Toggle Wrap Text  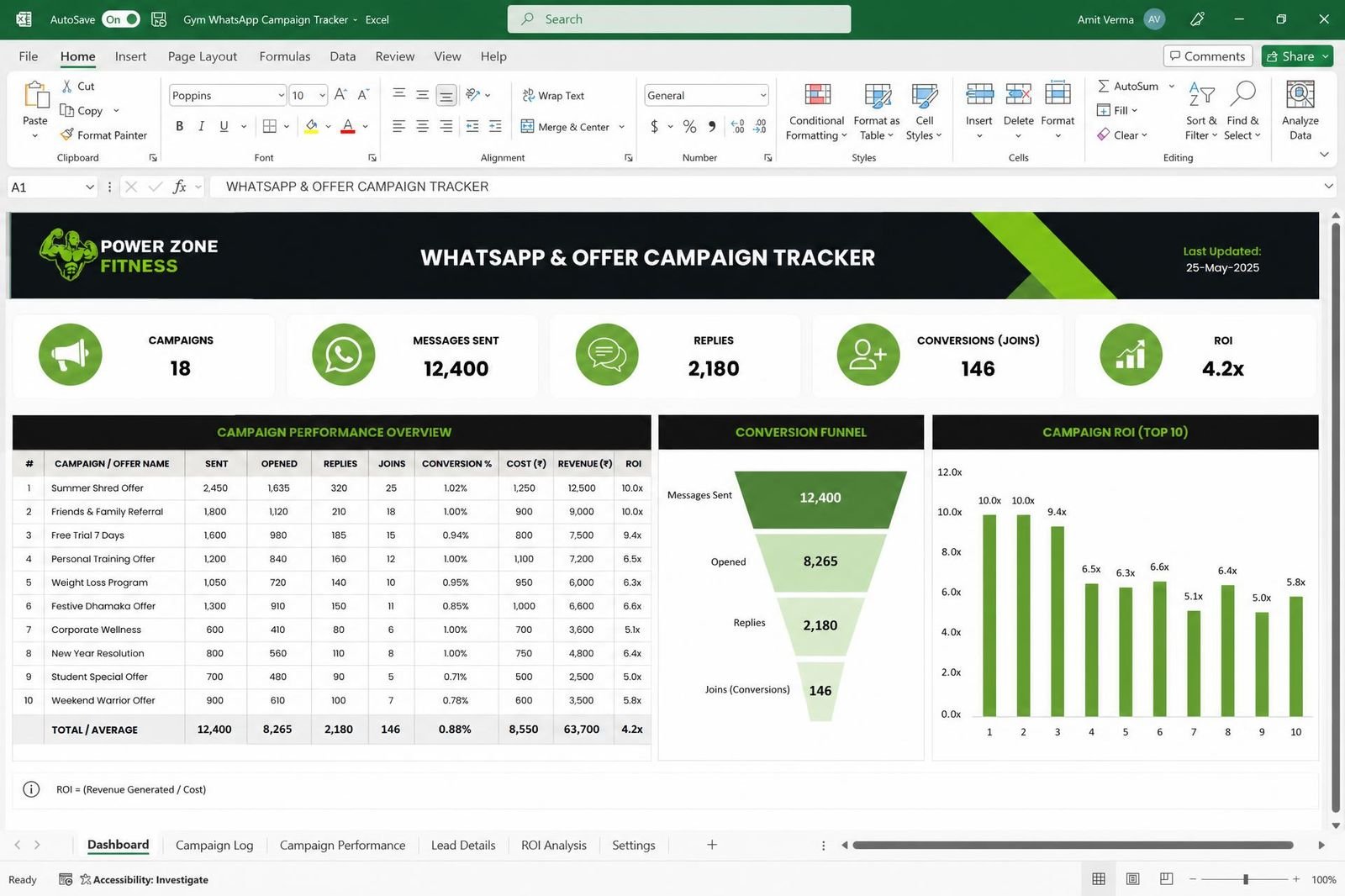pos(552,95)
